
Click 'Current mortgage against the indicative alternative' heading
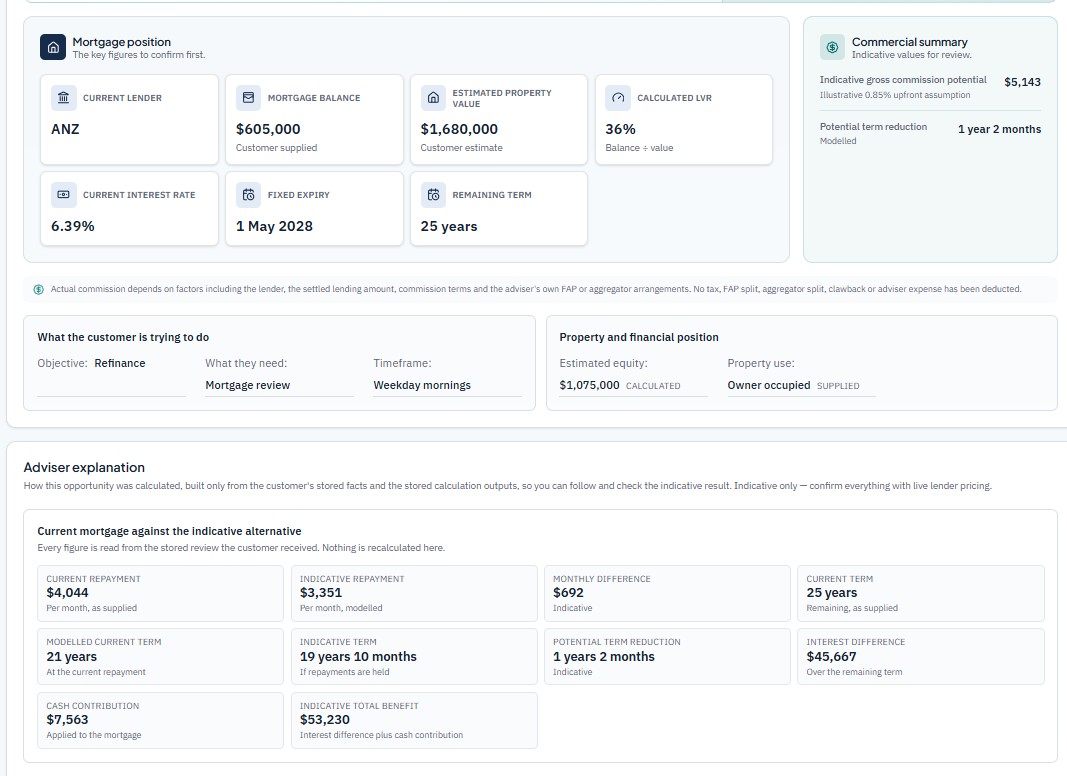(169, 532)
